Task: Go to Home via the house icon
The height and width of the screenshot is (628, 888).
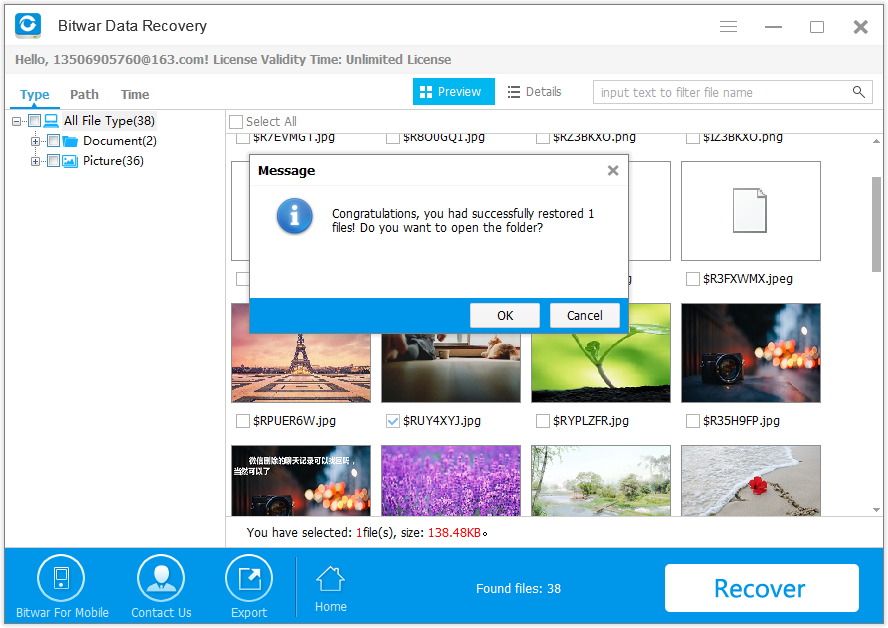Action: point(330,579)
